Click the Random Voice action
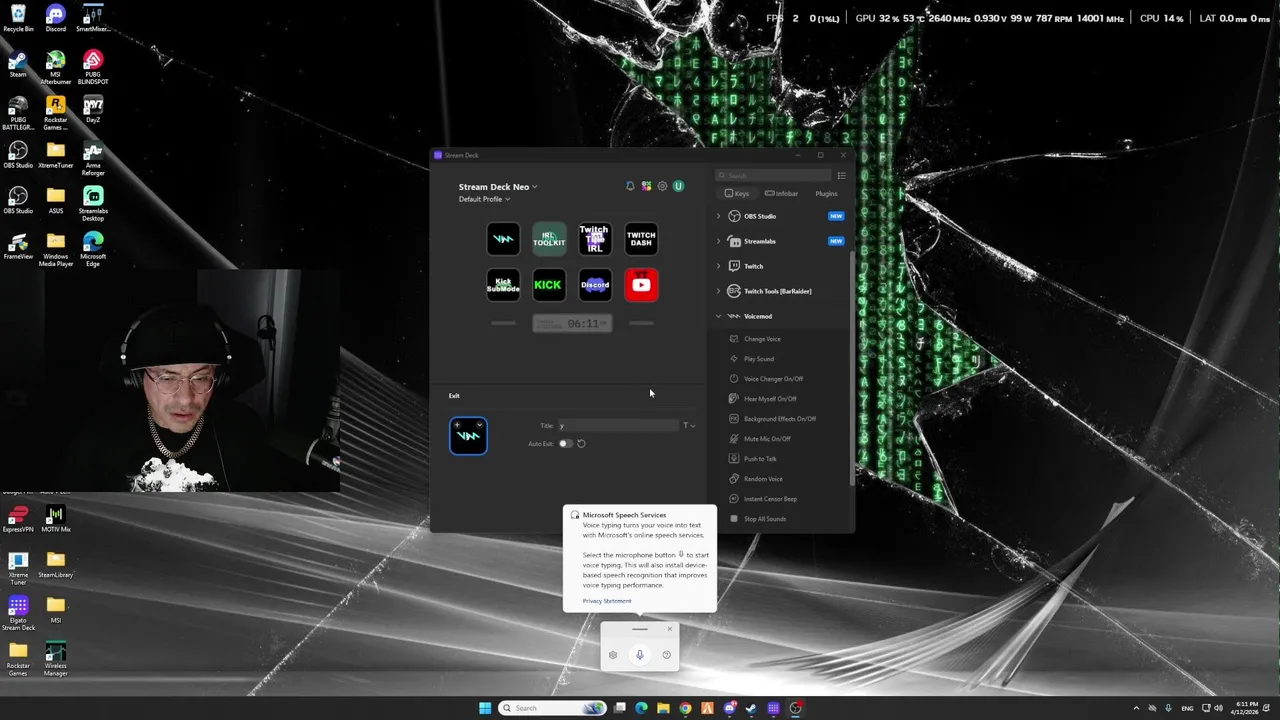This screenshot has width=1280, height=720. click(763, 479)
